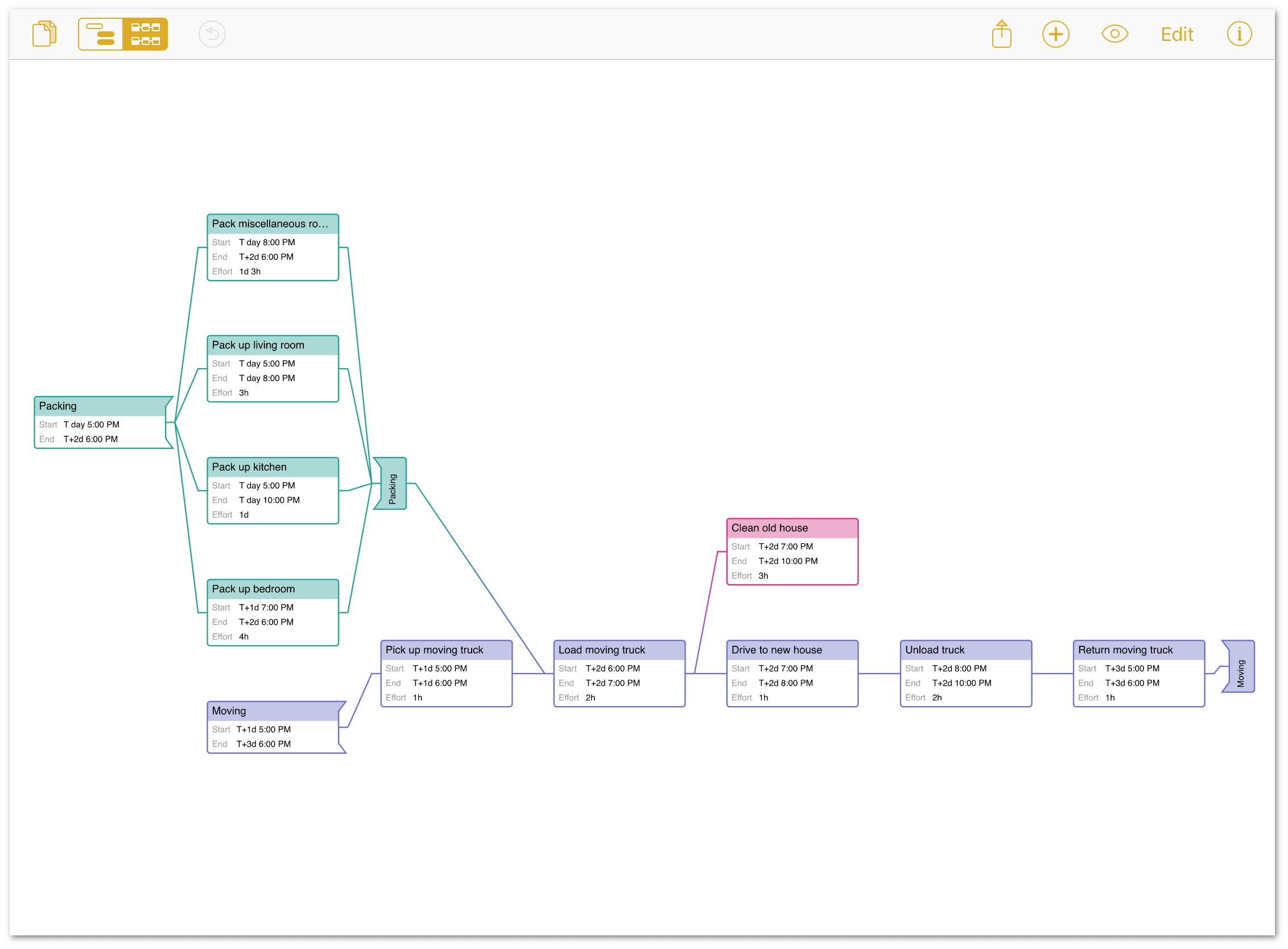The image size is (1288, 949).
Task: Tap the Add plus circle icon
Action: (1055, 34)
